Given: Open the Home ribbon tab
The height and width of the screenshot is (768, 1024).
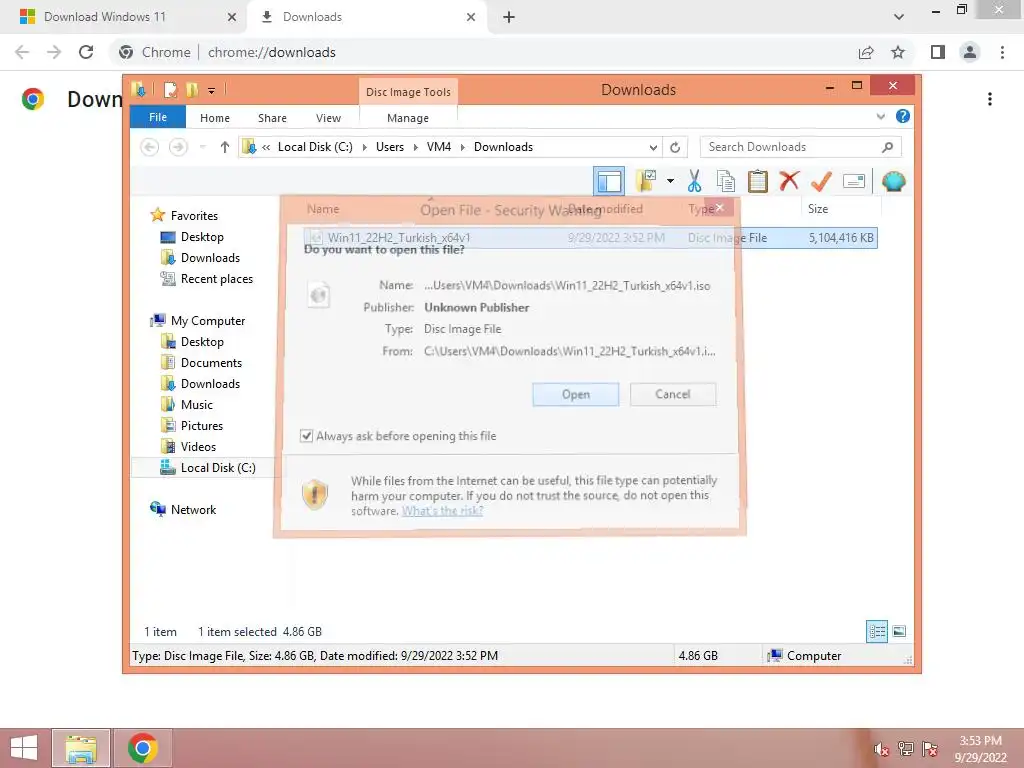Looking at the screenshot, I should pos(215,118).
